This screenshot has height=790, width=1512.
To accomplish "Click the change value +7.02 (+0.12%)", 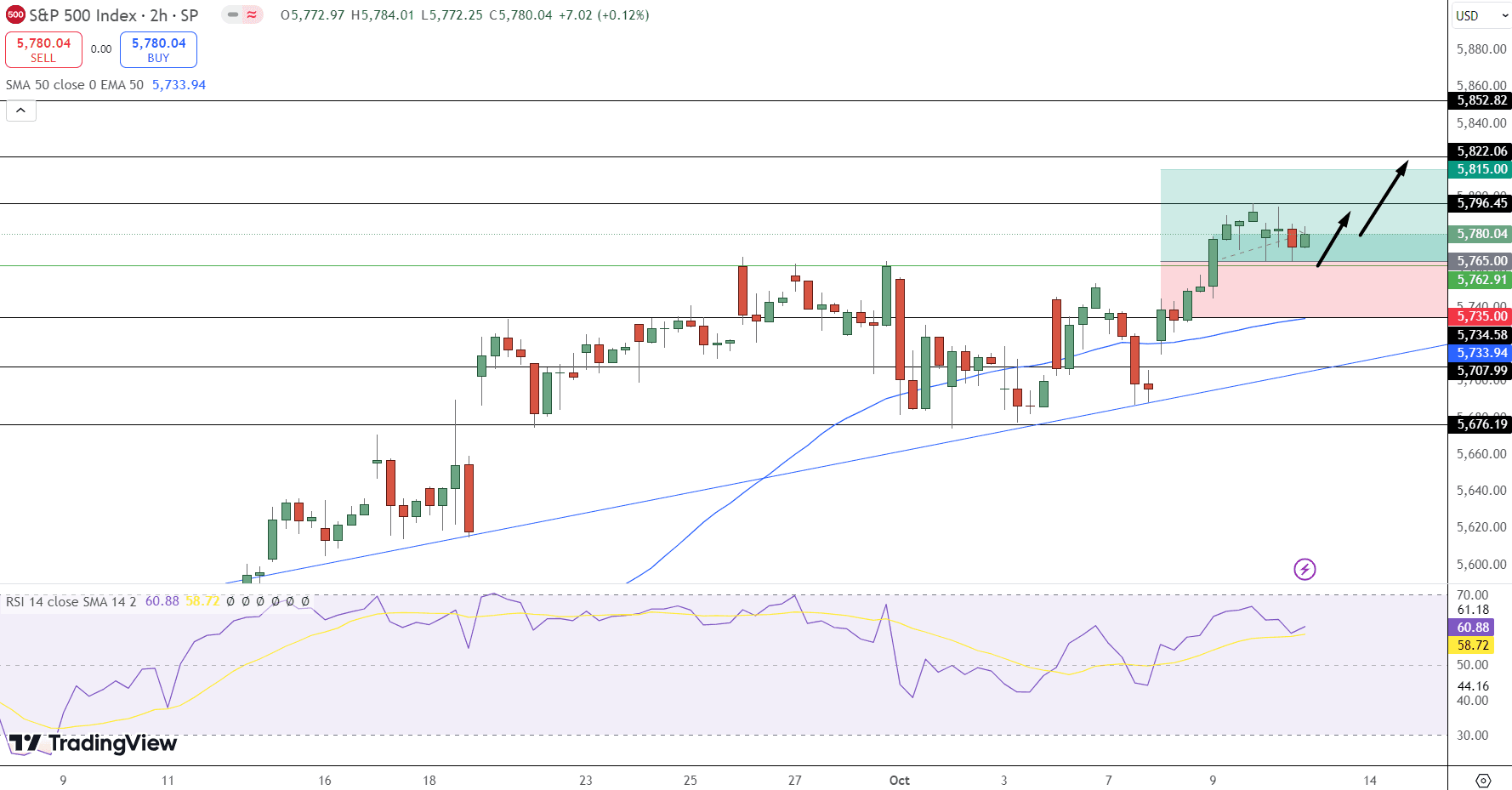I will pos(604,15).
